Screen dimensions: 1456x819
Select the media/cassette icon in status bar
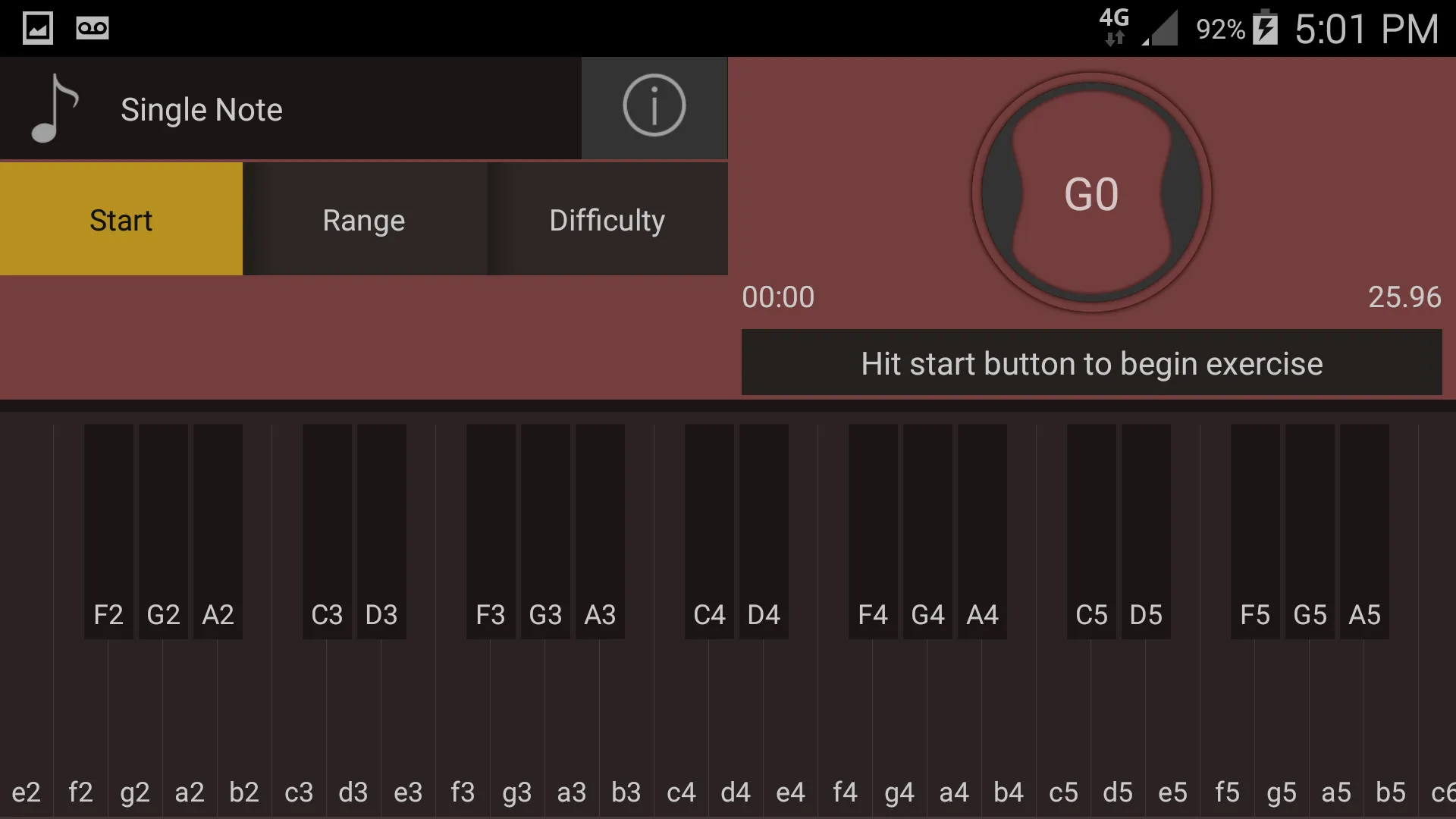pyautogui.click(x=92, y=28)
